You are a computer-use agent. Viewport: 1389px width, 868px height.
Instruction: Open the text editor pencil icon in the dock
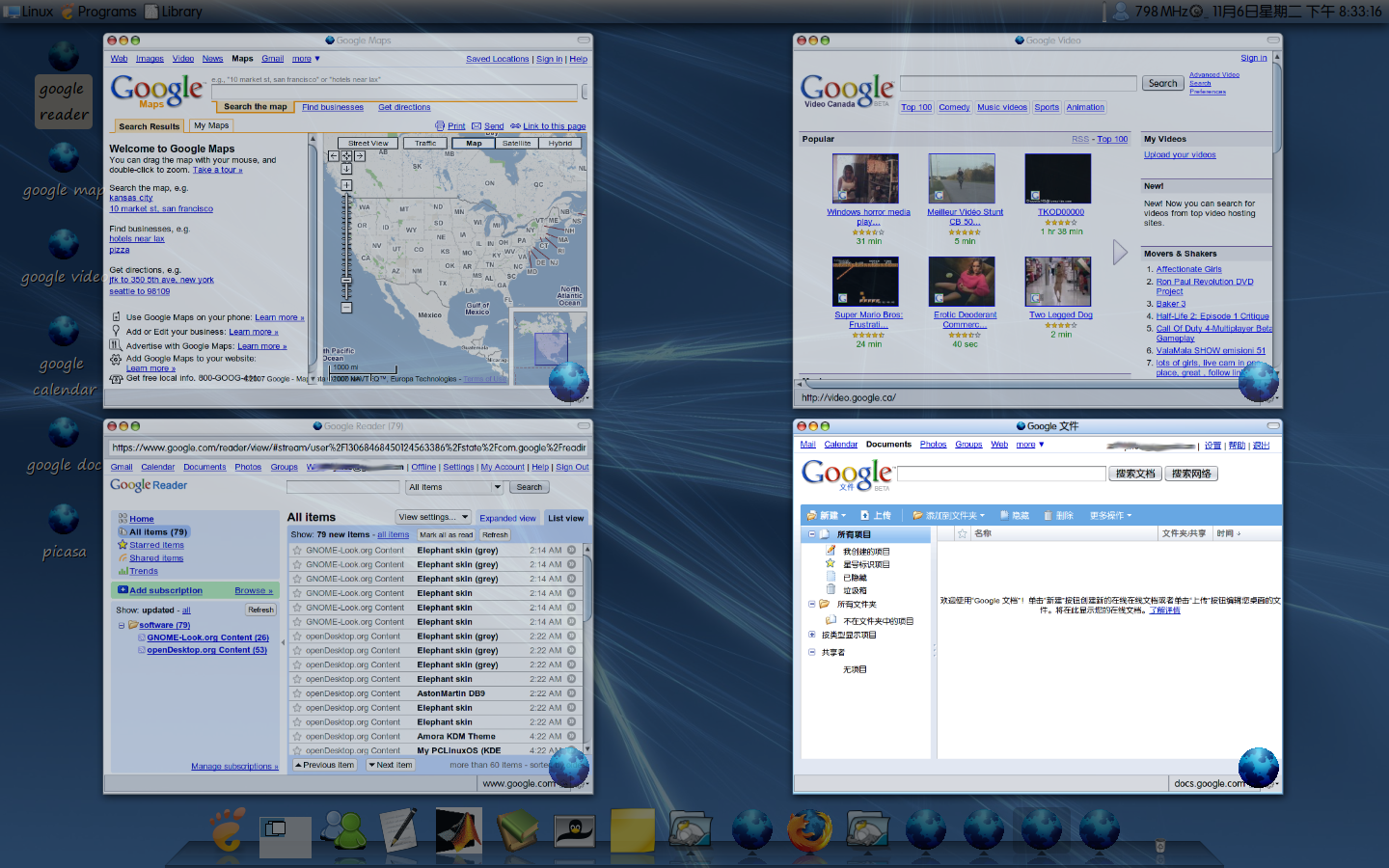[x=399, y=830]
